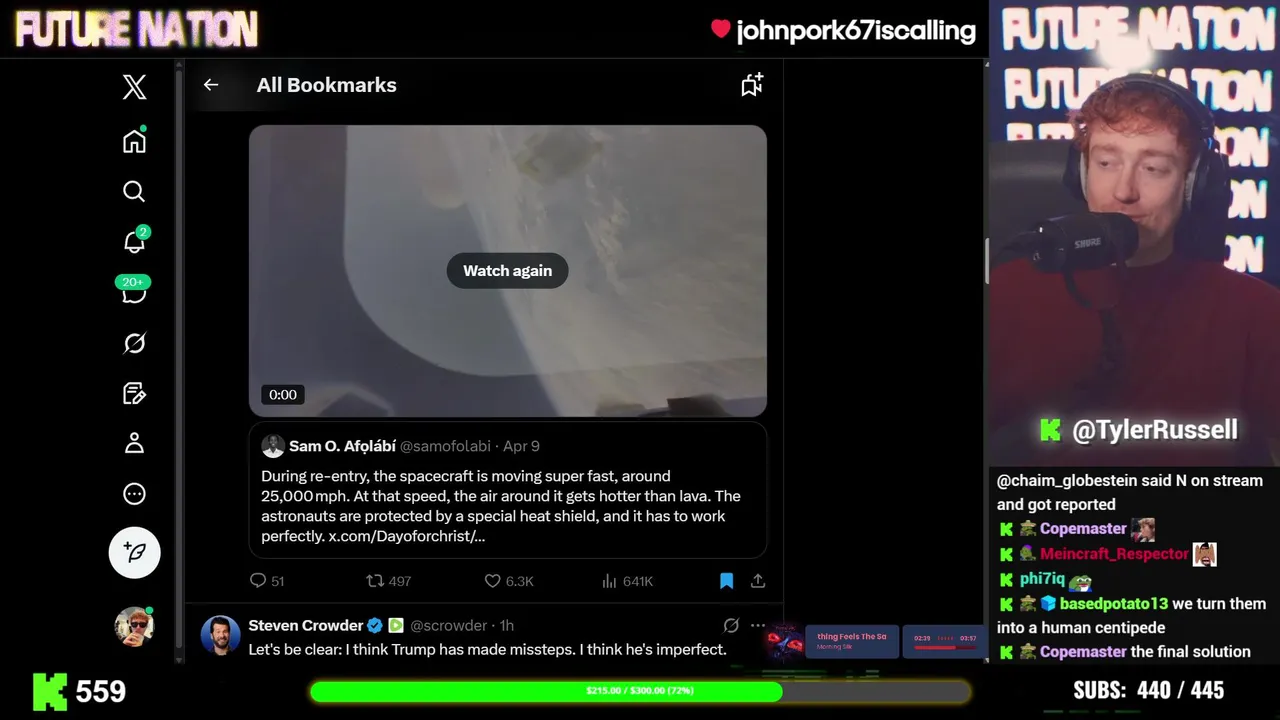The height and width of the screenshot is (720, 1280).
Task: Click the heart icon beside johnpork67iscalling
Action: (720, 30)
